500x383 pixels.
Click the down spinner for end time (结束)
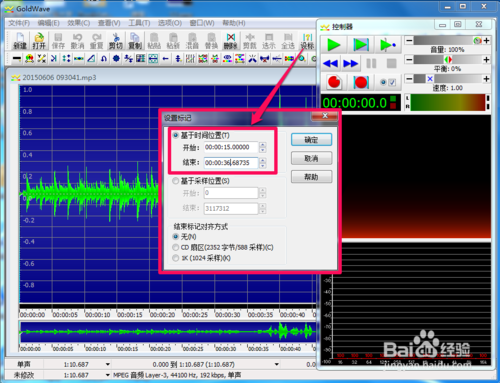(x=263, y=166)
